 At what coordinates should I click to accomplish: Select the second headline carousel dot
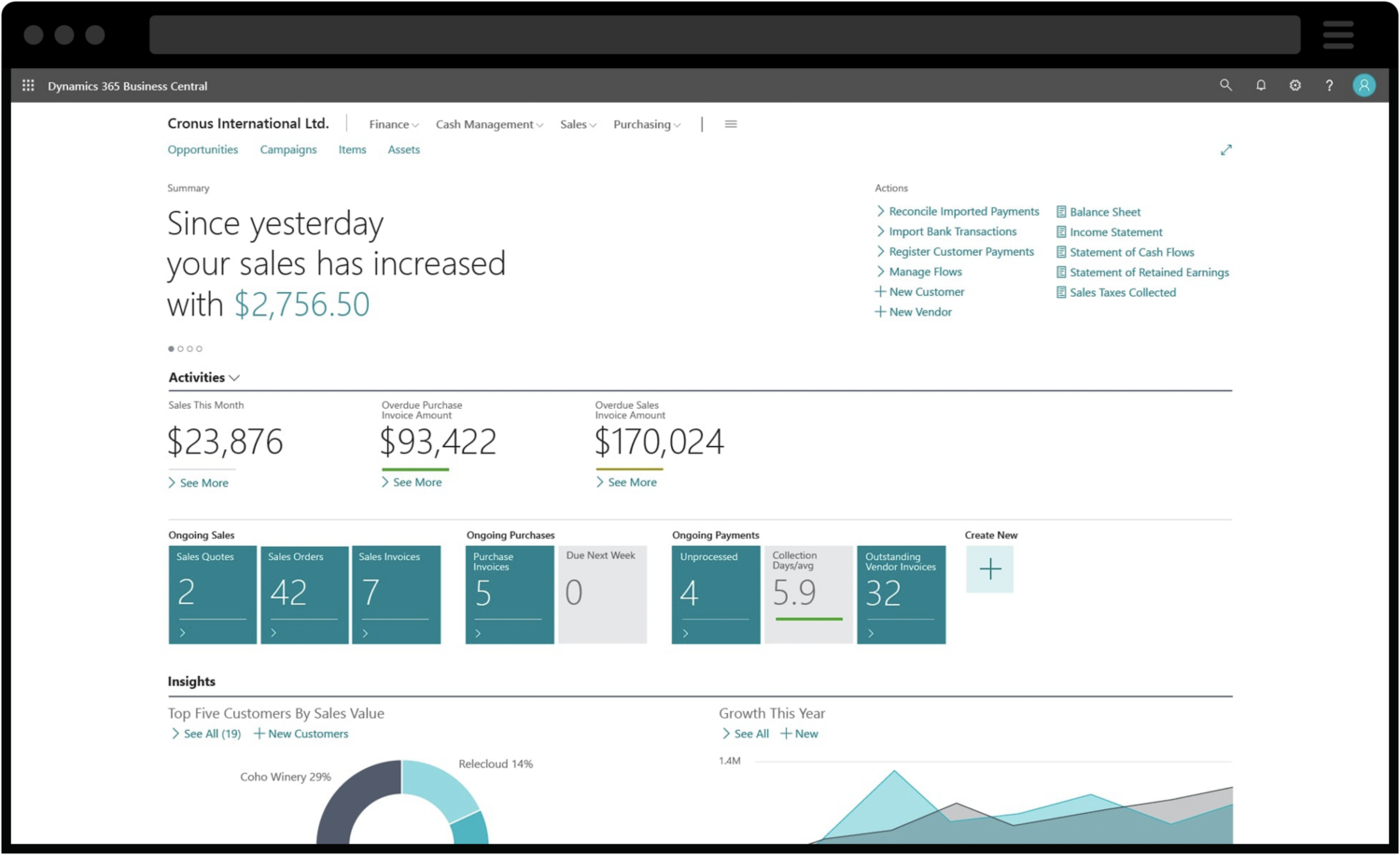180,349
